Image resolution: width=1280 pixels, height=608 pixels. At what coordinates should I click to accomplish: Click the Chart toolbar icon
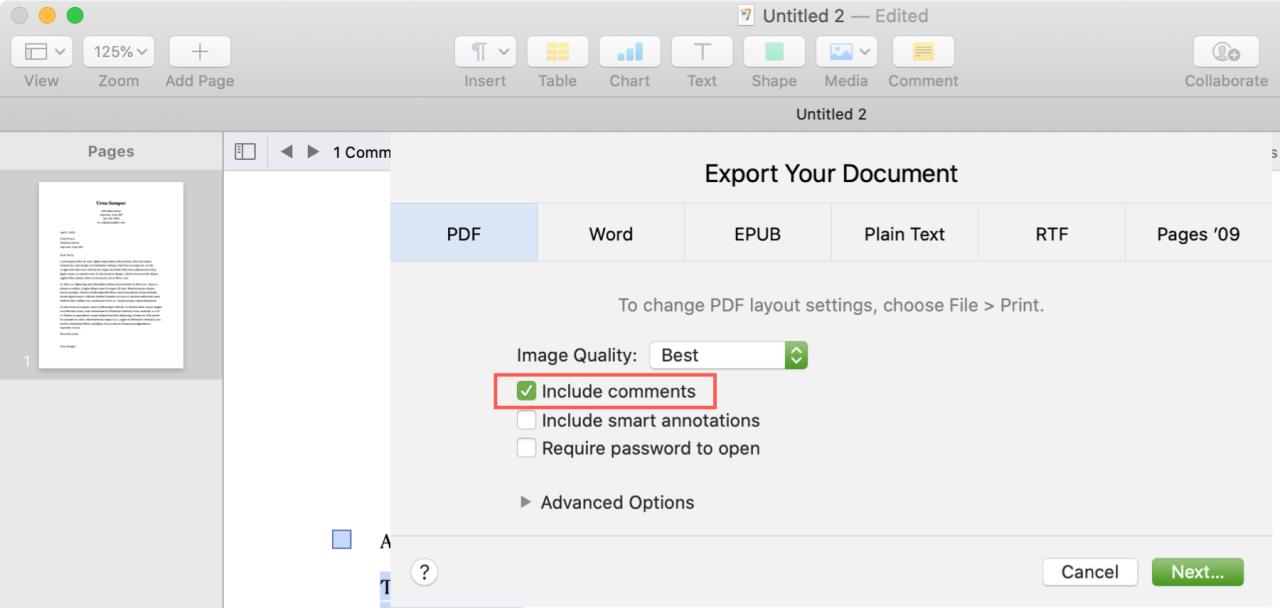pyautogui.click(x=629, y=51)
